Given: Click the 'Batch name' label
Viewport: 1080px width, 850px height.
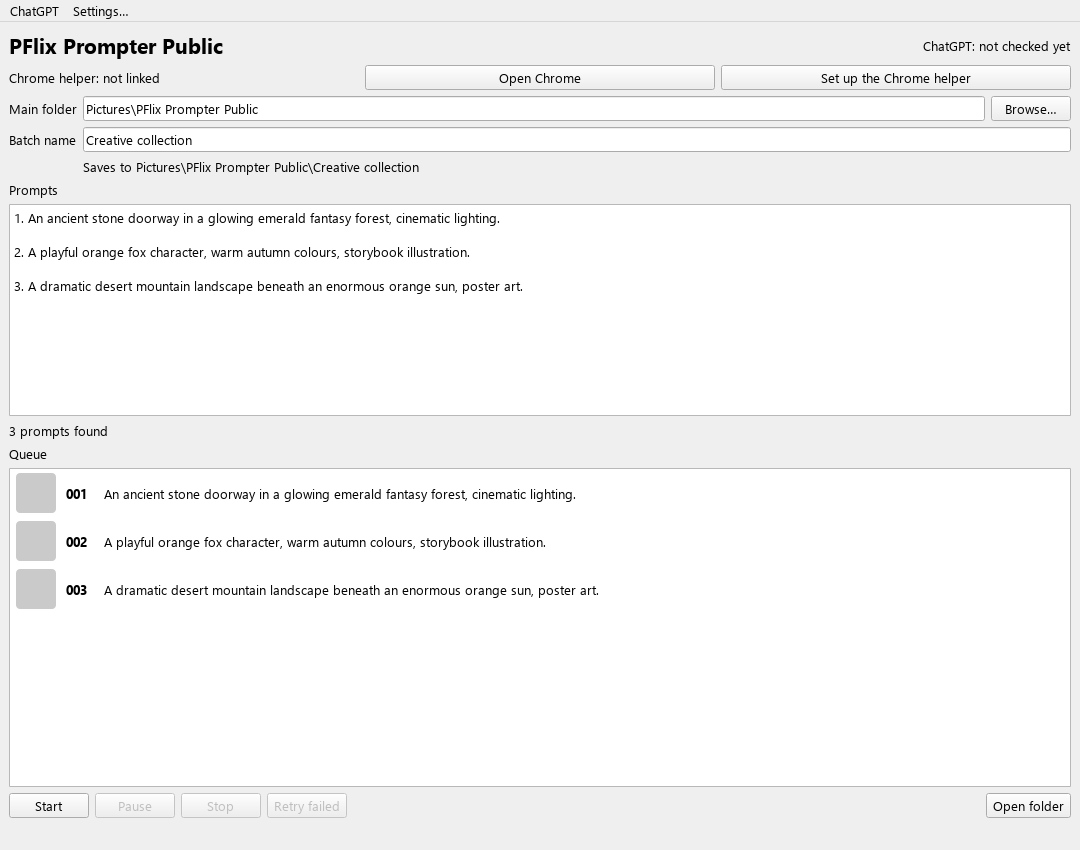Looking at the screenshot, I should point(42,141).
